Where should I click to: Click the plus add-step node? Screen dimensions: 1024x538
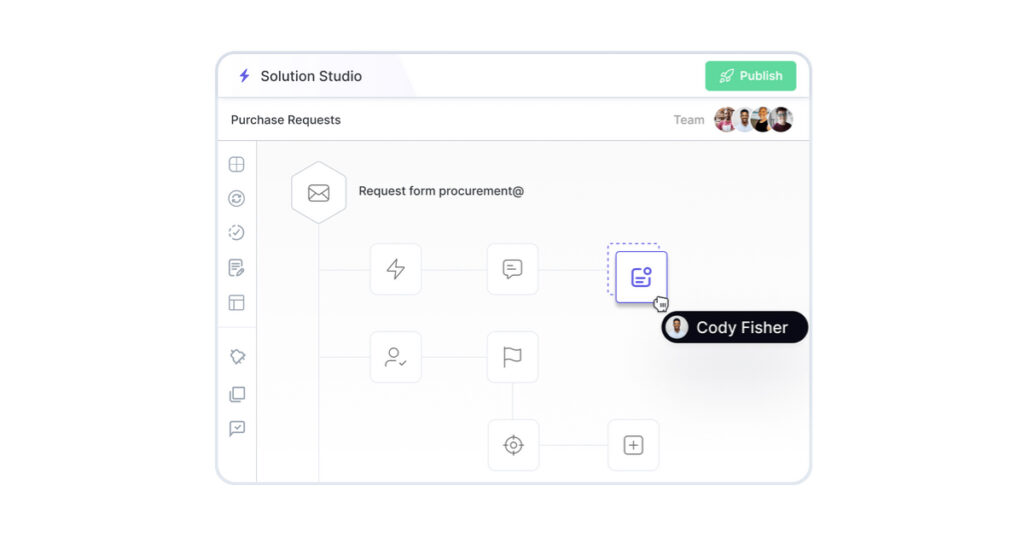click(x=633, y=445)
